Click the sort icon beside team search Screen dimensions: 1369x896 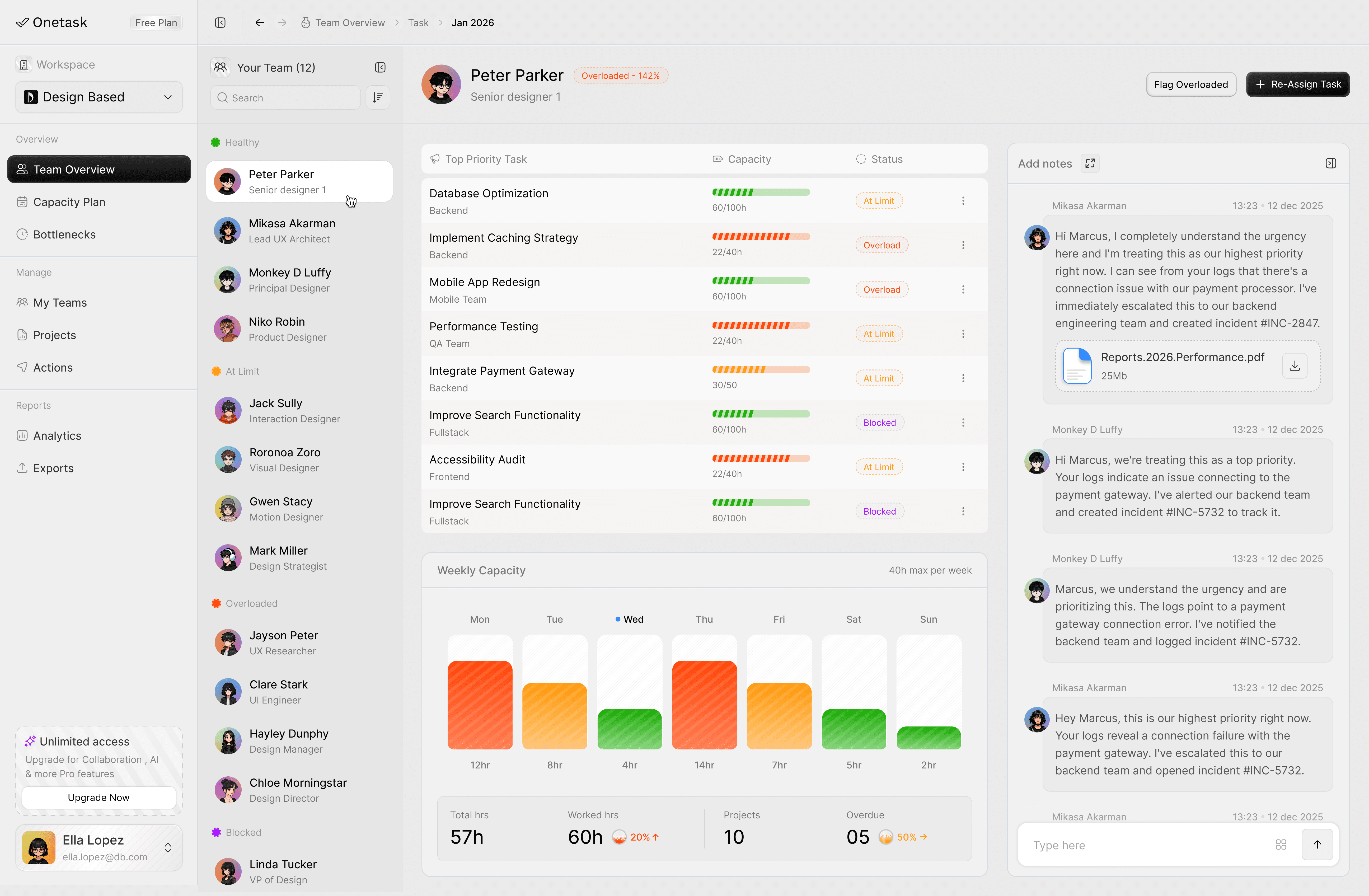click(378, 98)
